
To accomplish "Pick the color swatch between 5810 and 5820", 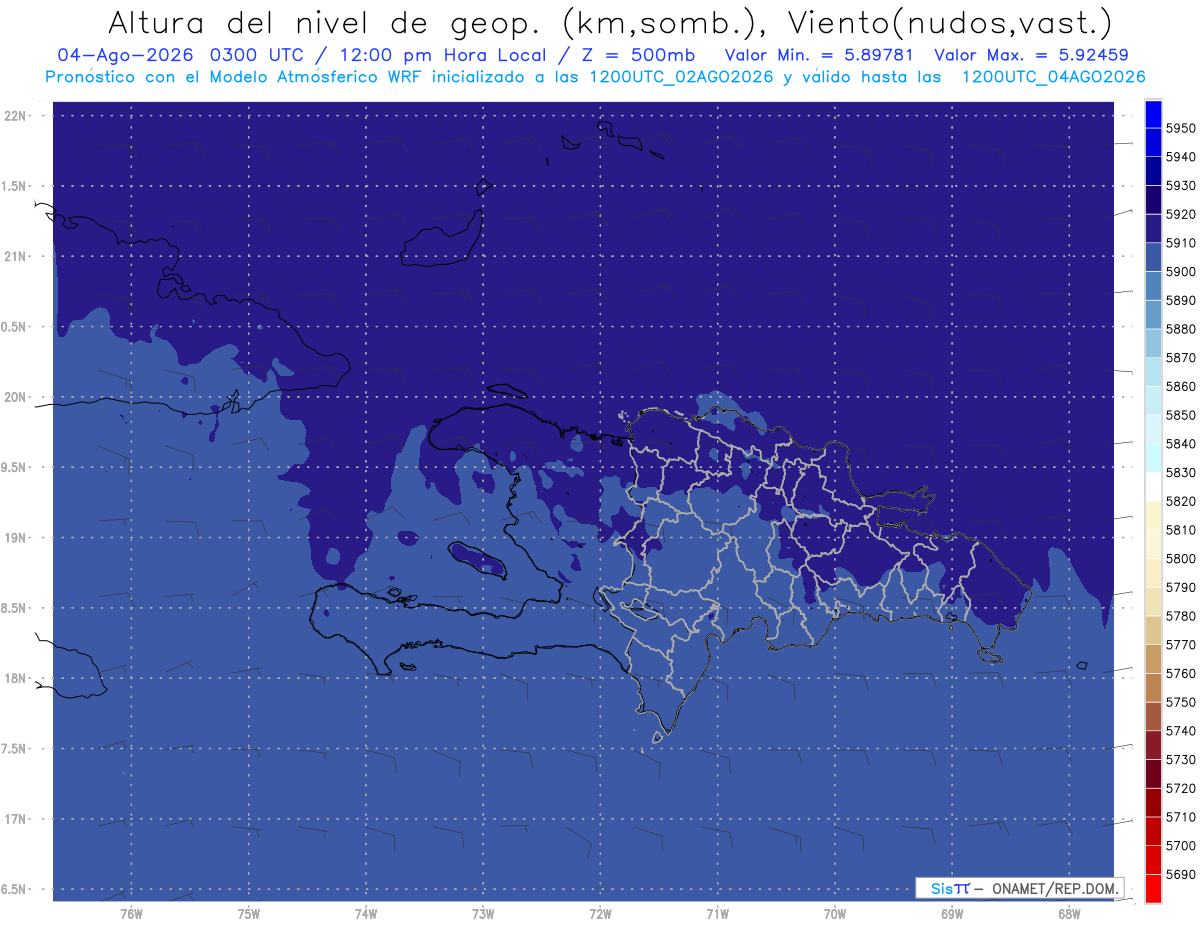I will pyautogui.click(x=1153, y=515).
